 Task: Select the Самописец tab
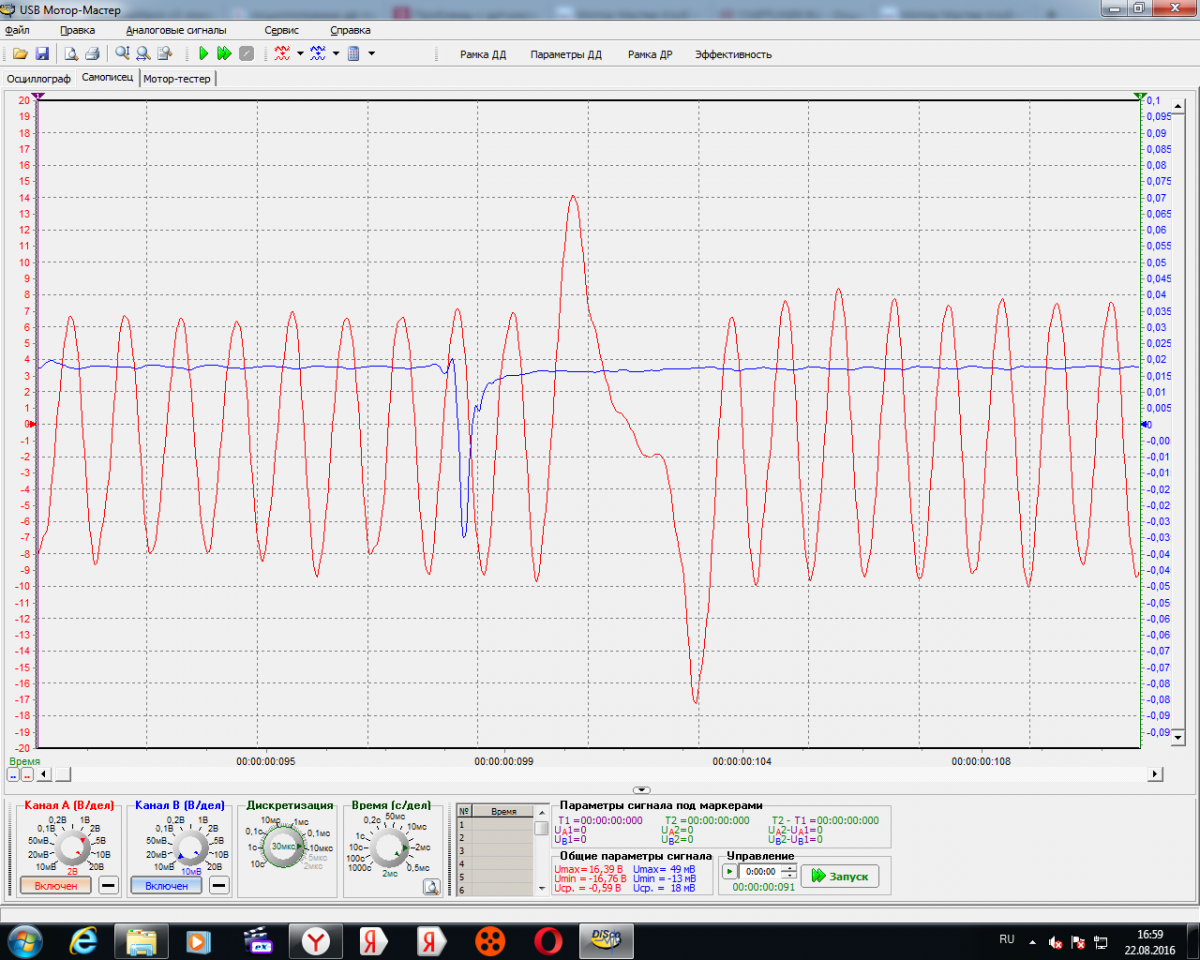(x=107, y=77)
